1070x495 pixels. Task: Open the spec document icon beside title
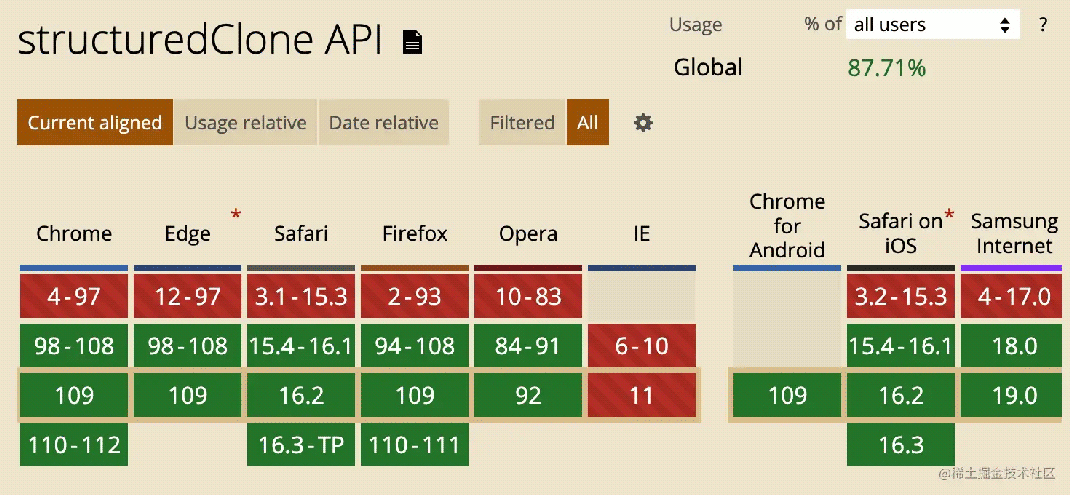pos(412,42)
